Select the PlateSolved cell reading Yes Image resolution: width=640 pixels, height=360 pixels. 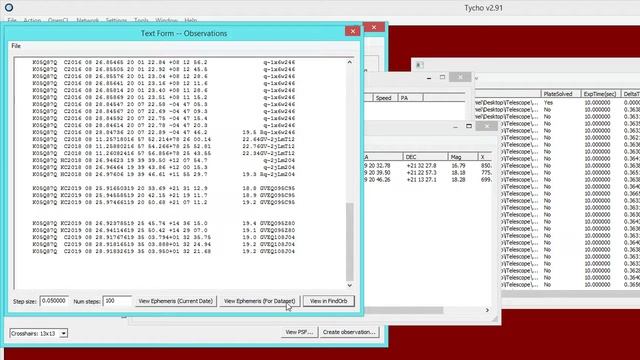click(x=548, y=103)
